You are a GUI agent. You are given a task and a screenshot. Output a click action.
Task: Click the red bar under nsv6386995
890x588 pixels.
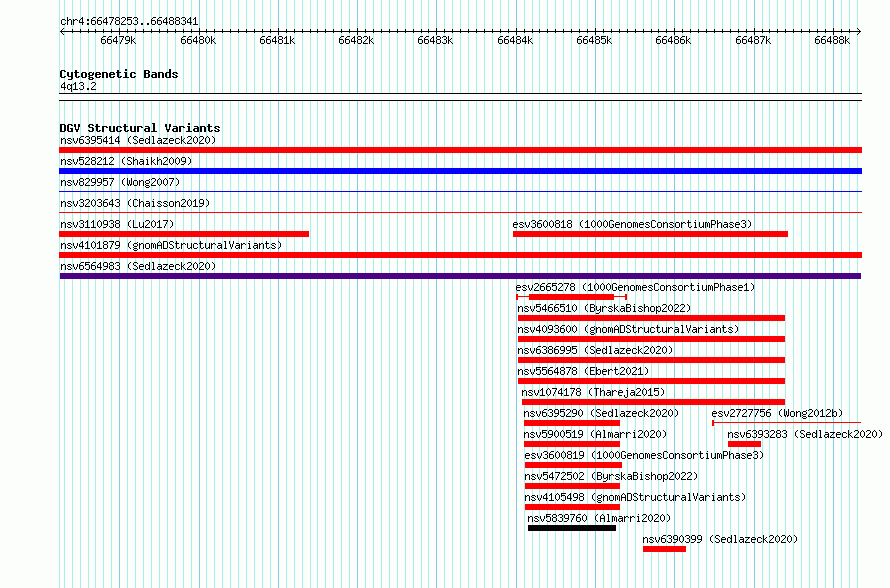pos(651,360)
